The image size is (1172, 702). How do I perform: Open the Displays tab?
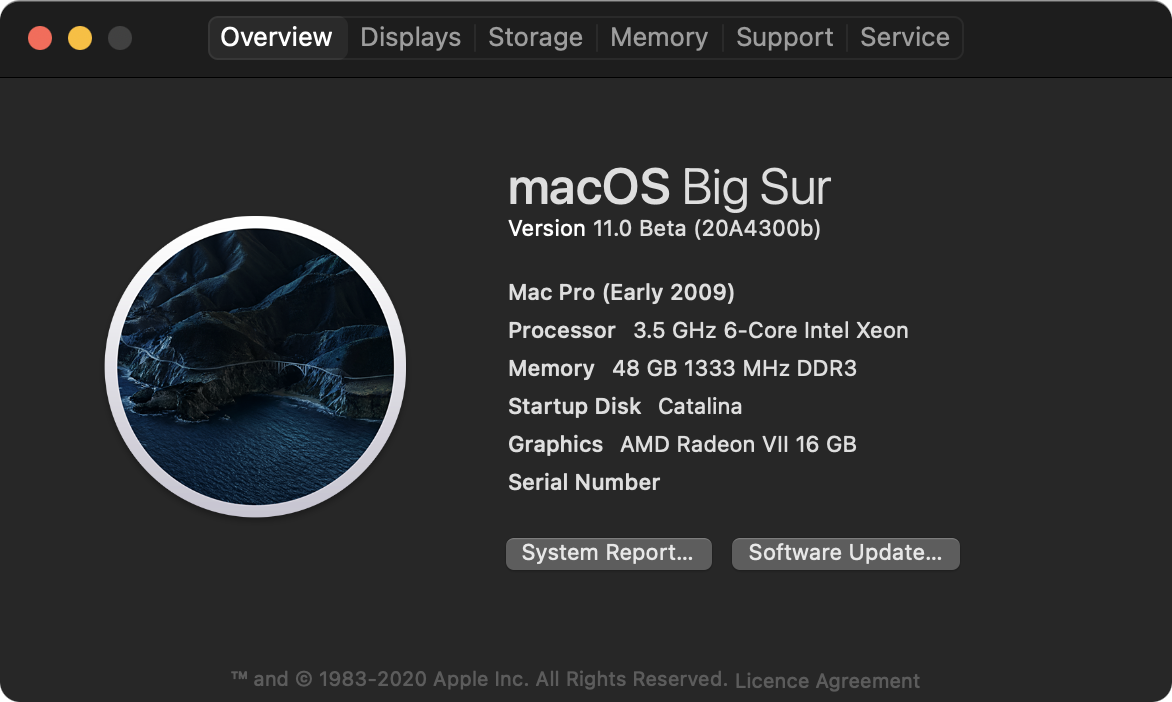coord(410,38)
